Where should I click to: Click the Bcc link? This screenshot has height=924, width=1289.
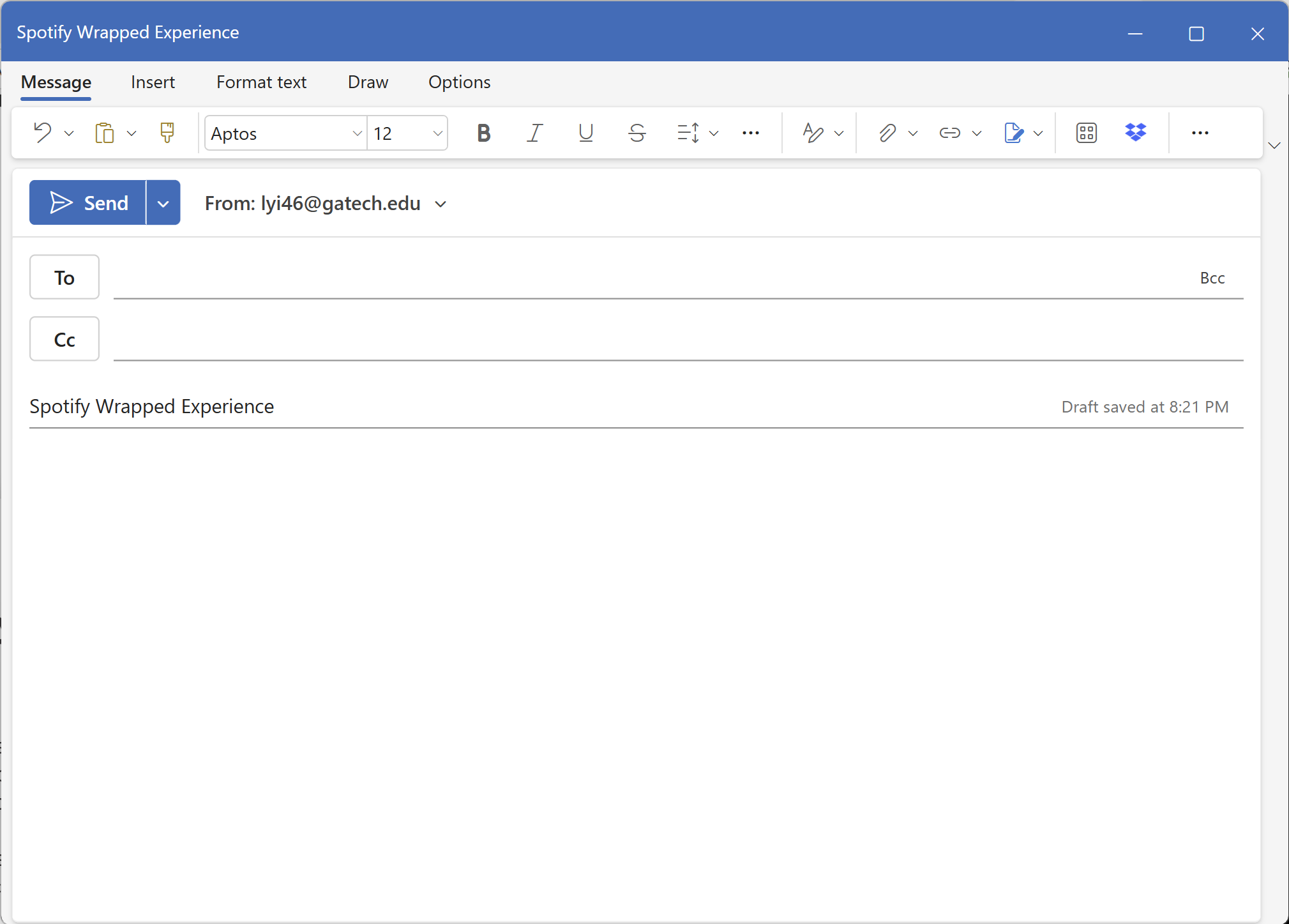1212,278
